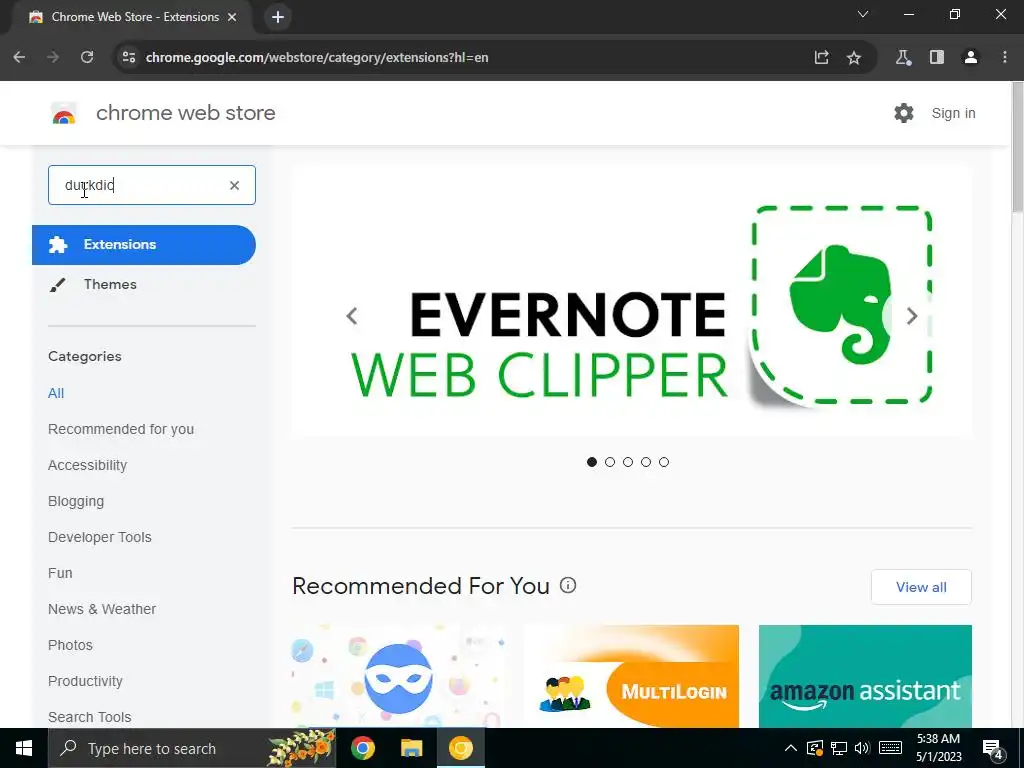Open Search Tools category
This screenshot has height=768, width=1024.
[x=89, y=717]
